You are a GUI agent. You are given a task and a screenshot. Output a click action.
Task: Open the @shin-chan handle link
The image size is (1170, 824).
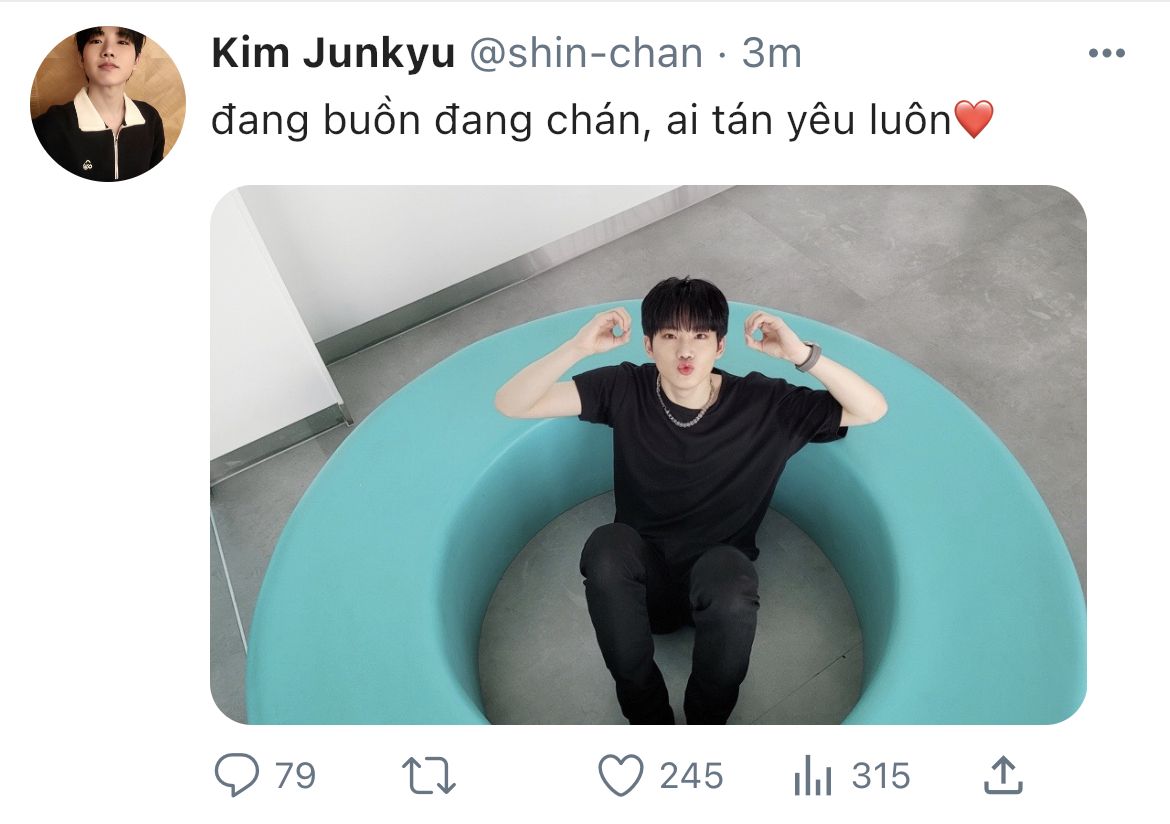point(586,53)
